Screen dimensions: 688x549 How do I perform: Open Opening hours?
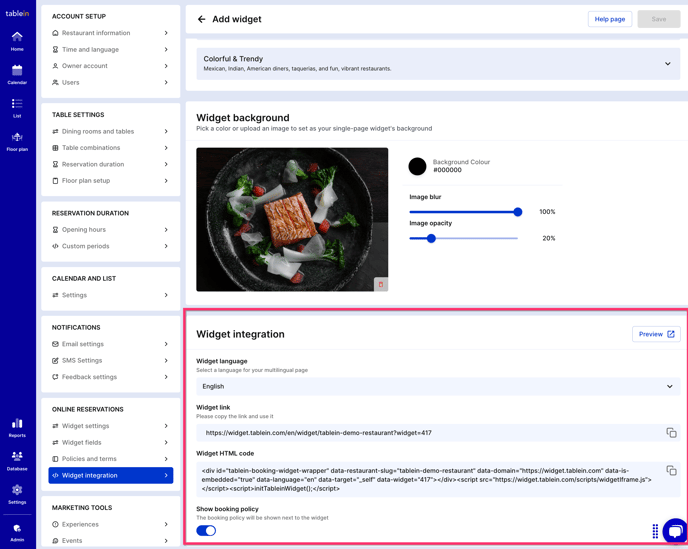pyautogui.click(x=110, y=230)
